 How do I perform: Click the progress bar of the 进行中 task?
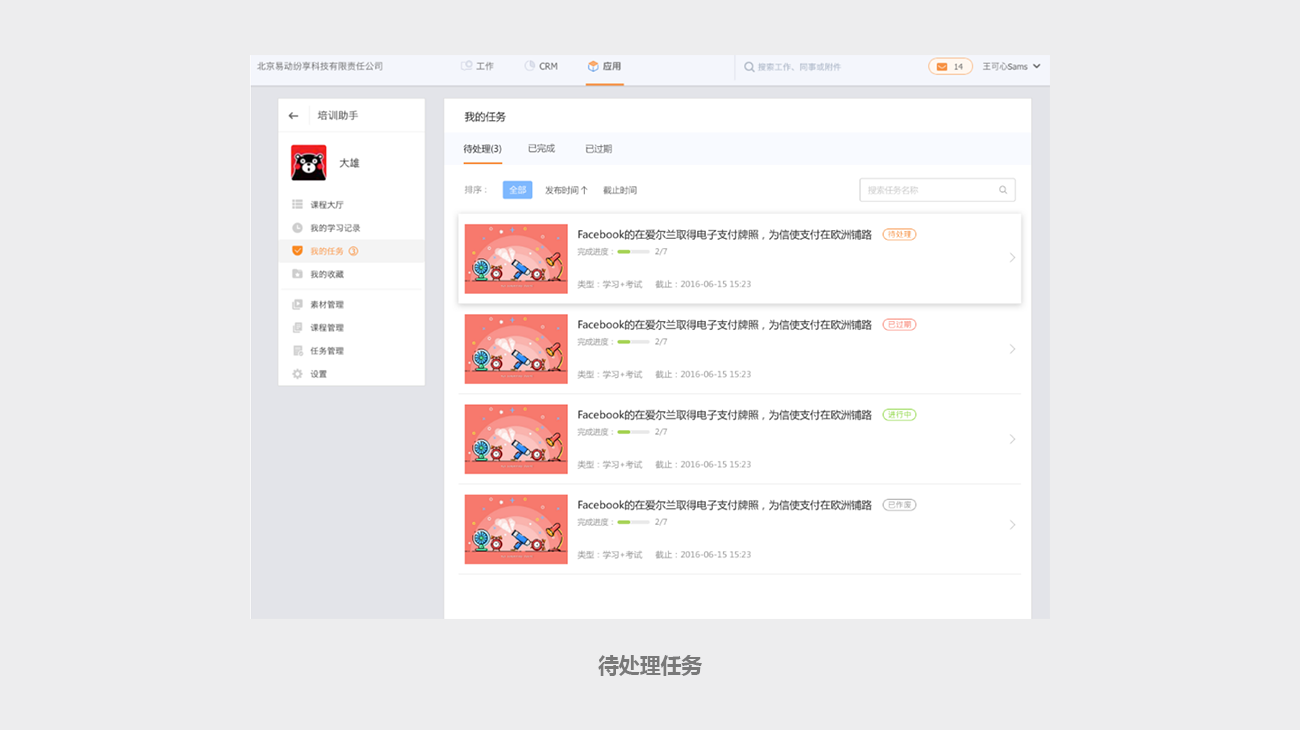click(633, 432)
